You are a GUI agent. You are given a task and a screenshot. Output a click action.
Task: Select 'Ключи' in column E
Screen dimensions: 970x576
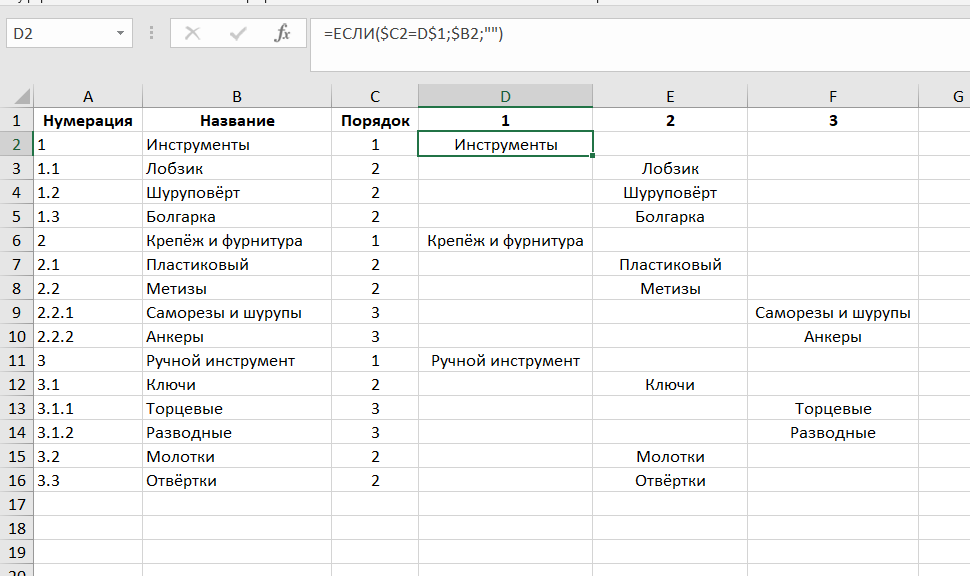(x=670, y=384)
